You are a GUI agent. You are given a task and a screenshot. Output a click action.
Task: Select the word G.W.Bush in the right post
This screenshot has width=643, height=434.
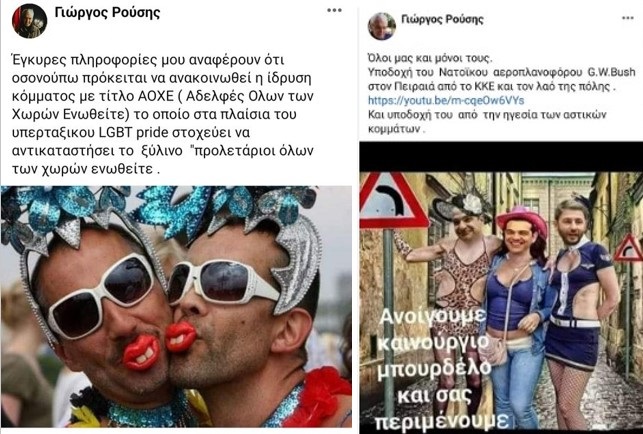(611, 72)
